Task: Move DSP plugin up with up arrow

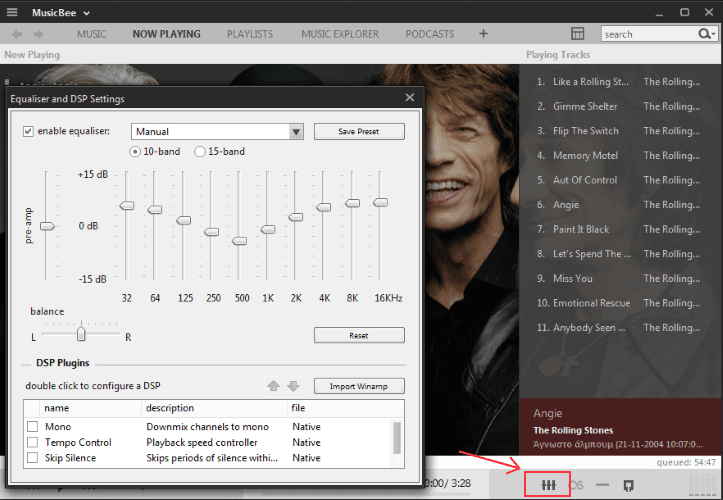Action: click(x=273, y=386)
